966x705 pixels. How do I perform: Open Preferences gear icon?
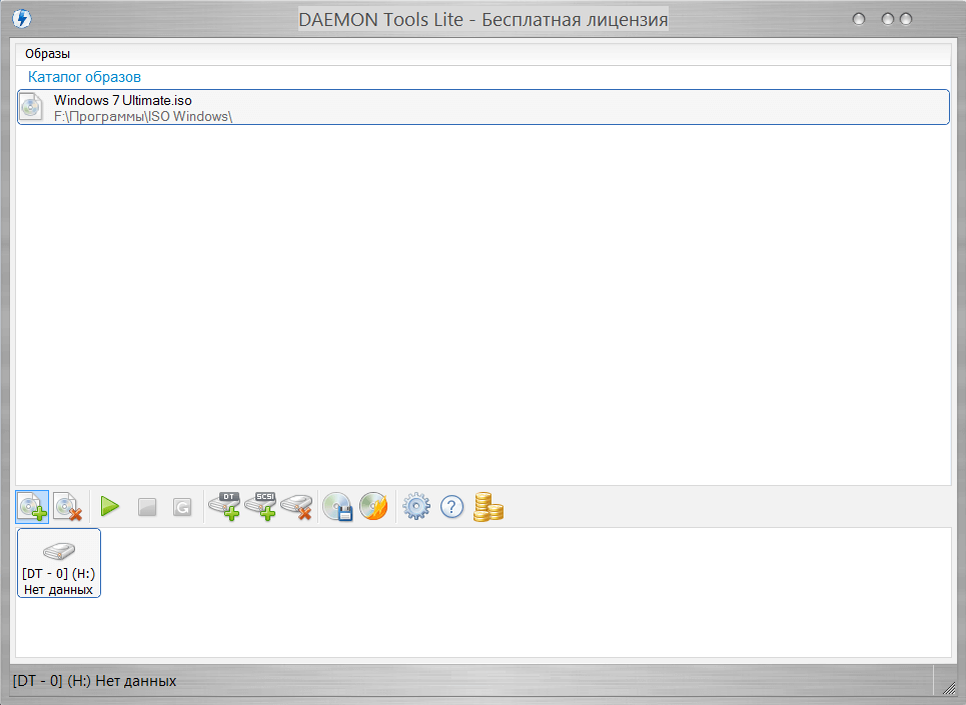point(416,507)
